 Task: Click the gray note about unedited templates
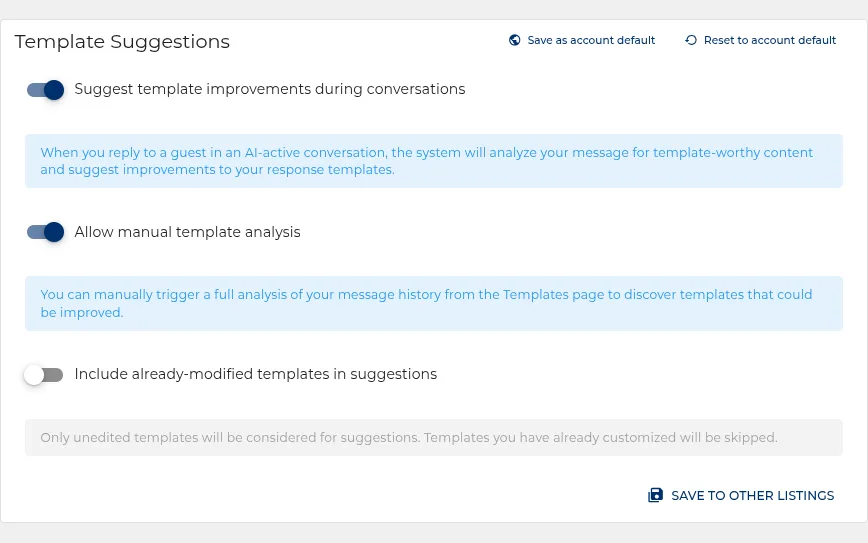433,437
